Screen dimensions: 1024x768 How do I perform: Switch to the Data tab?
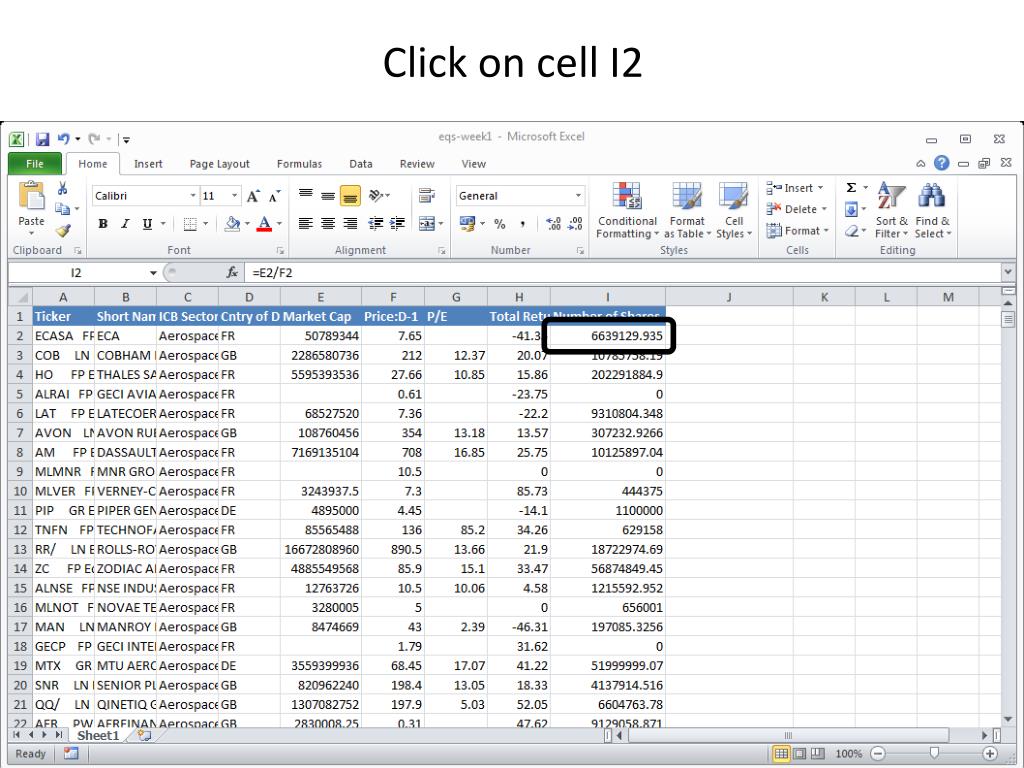coord(360,164)
